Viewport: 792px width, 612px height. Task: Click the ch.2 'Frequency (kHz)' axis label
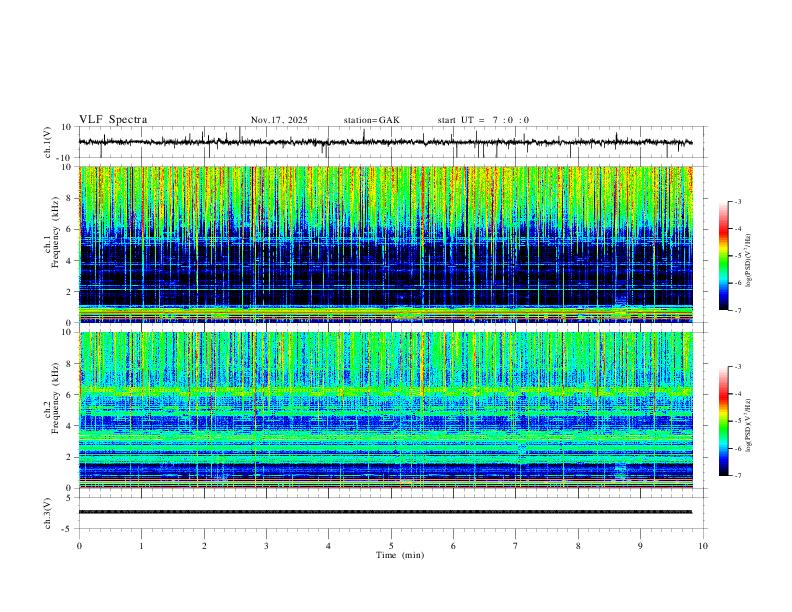[55, 397]
